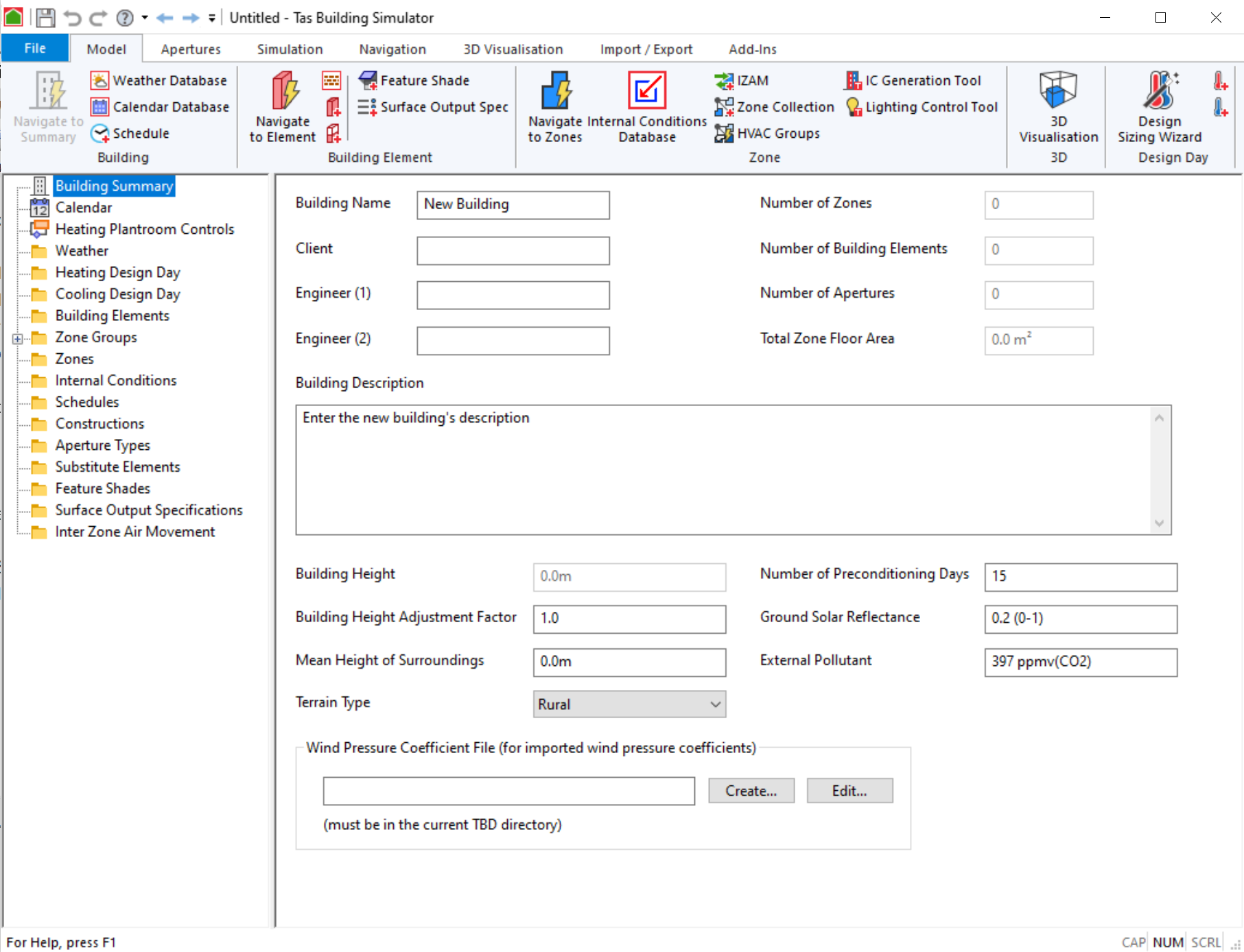This screenshot has height=952, width=1244.
Task: Open the Import / Export tab
Action: (646, 49)
